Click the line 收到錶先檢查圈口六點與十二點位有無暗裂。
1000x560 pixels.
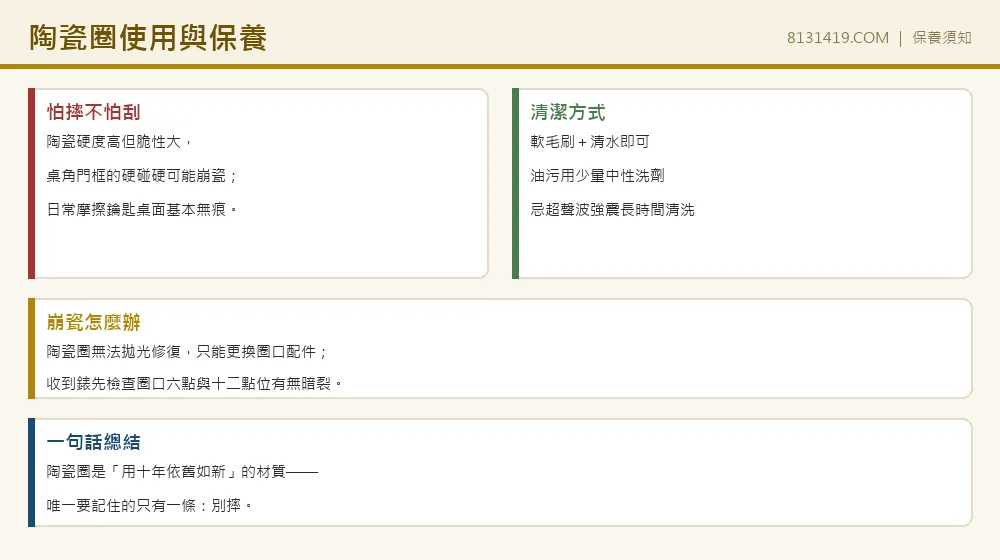(x=195, y=383)
